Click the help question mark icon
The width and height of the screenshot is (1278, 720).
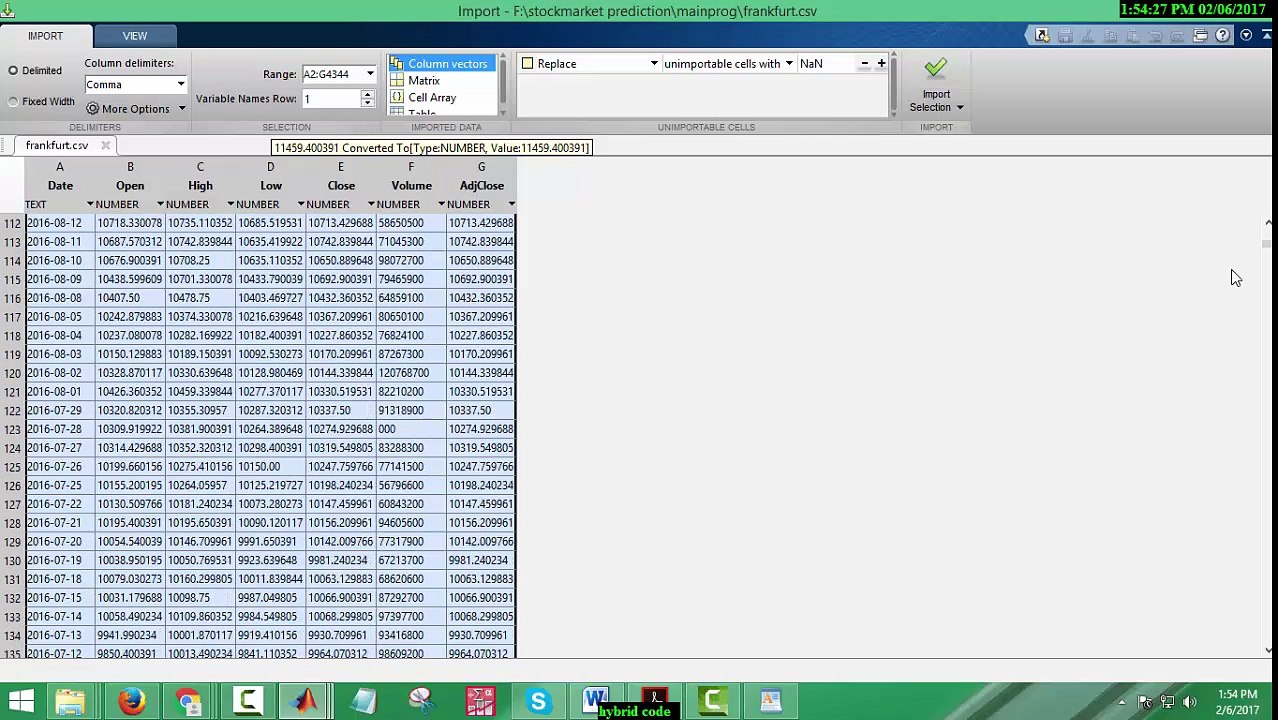pos(1223,36)
